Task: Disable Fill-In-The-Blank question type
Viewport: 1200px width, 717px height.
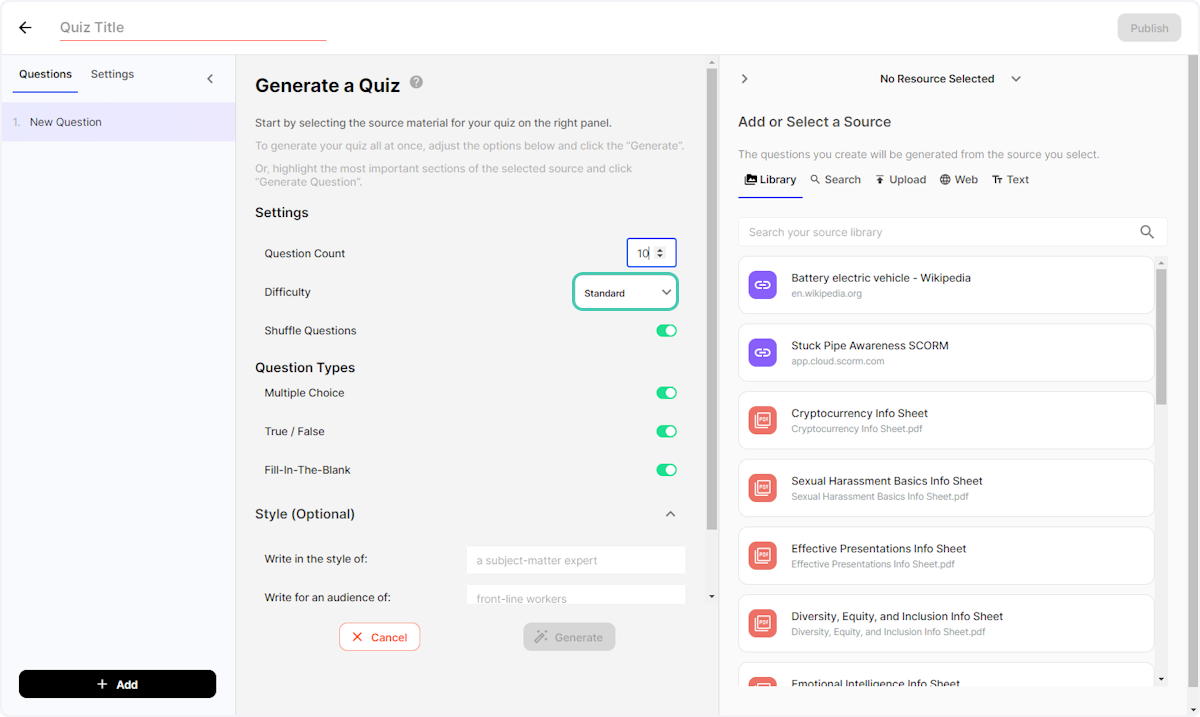Action: (666, 469)
